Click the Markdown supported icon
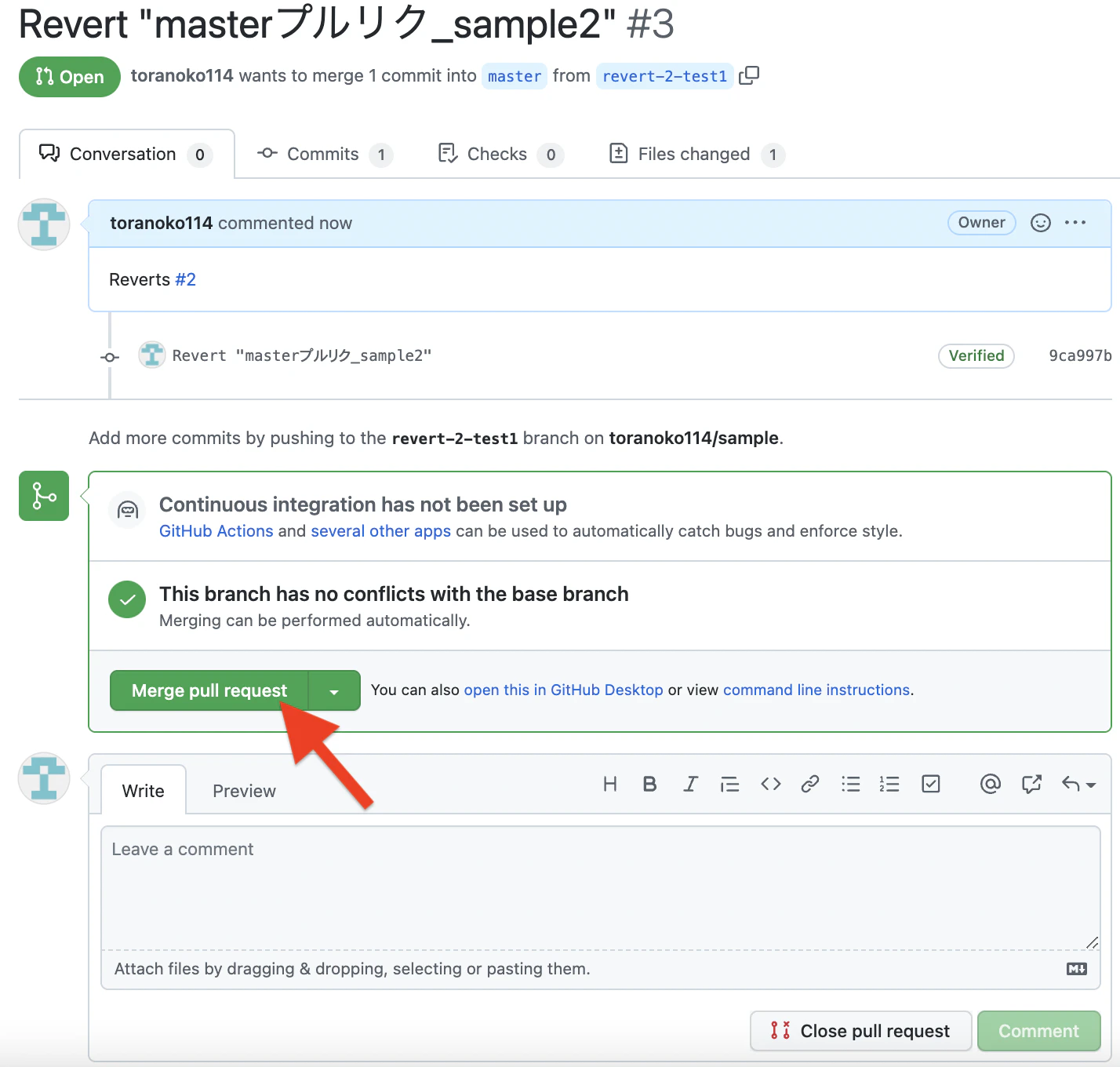The width and height of the screenshot is (1120, 1067). point(1077,969)
